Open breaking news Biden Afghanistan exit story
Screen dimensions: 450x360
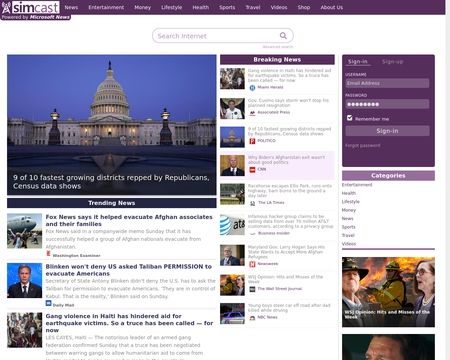coord(286,160)
